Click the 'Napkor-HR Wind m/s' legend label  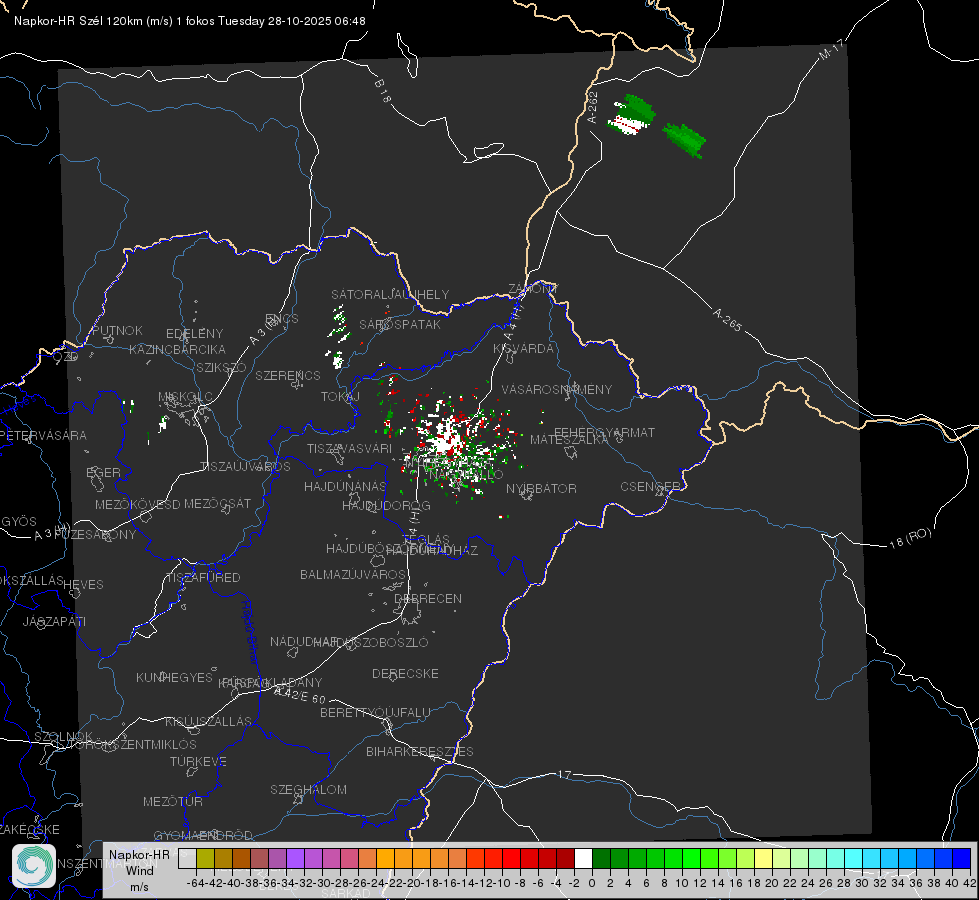coord(139,870)
